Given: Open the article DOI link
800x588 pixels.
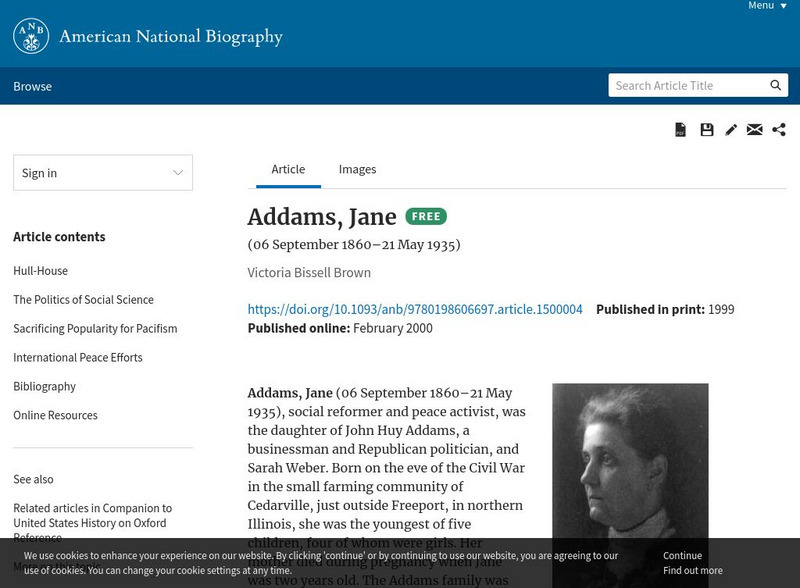Looking at the screenshot, I should [x=415, y=310].
